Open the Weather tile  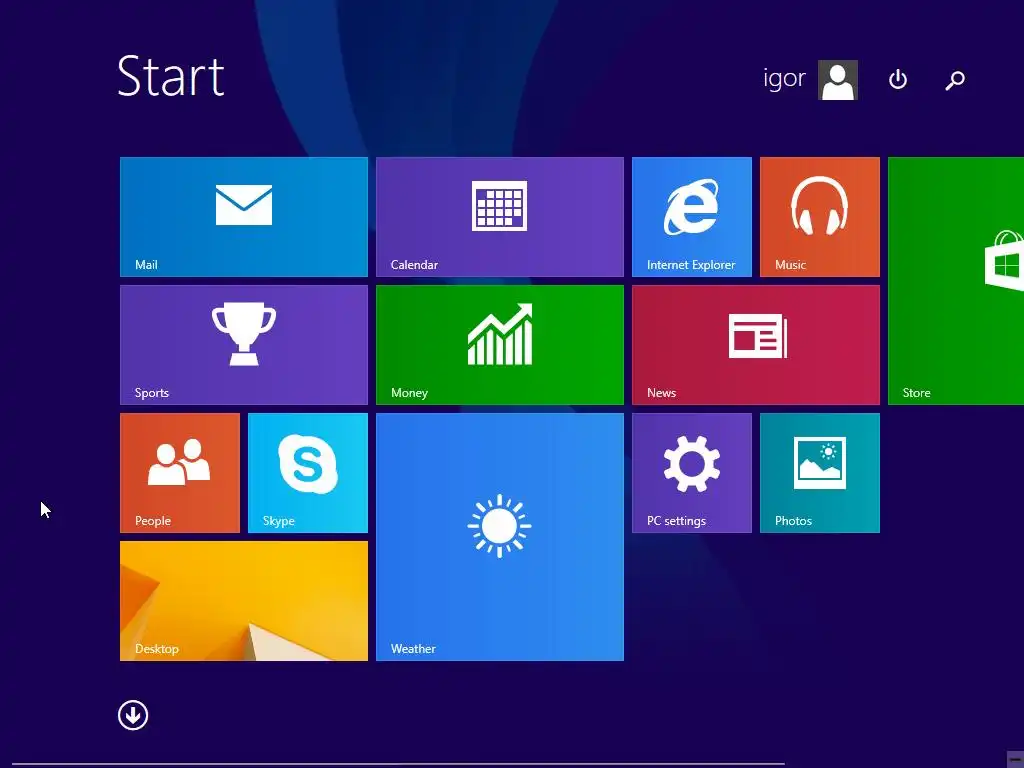(500, 537)
